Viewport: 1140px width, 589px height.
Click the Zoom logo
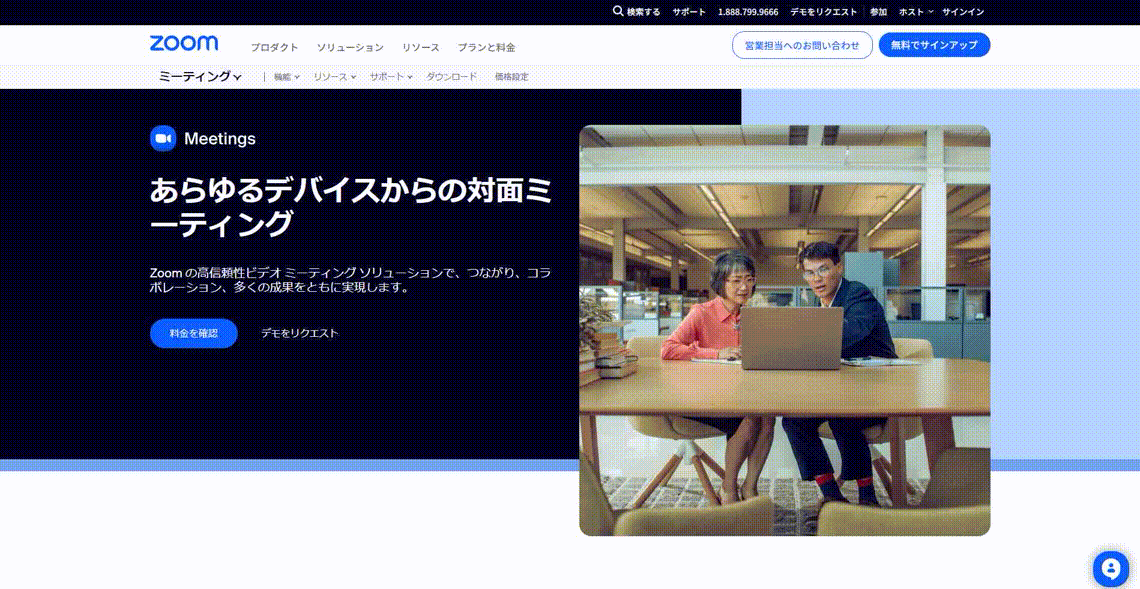(x=184, y=44)
